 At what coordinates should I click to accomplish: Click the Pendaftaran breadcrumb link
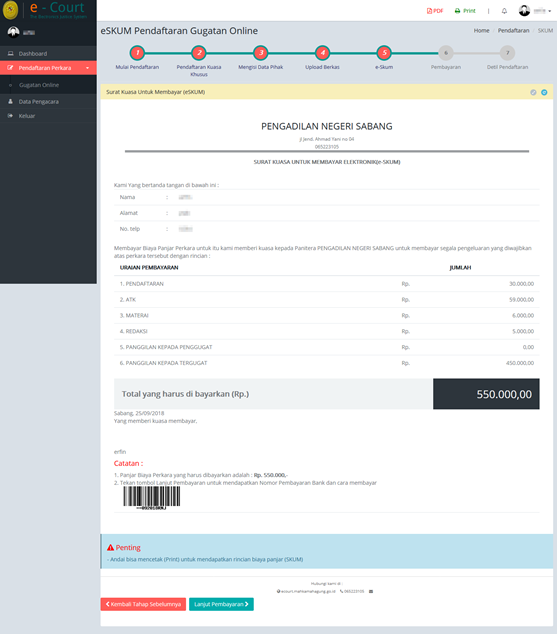click(x=513, y=30)
